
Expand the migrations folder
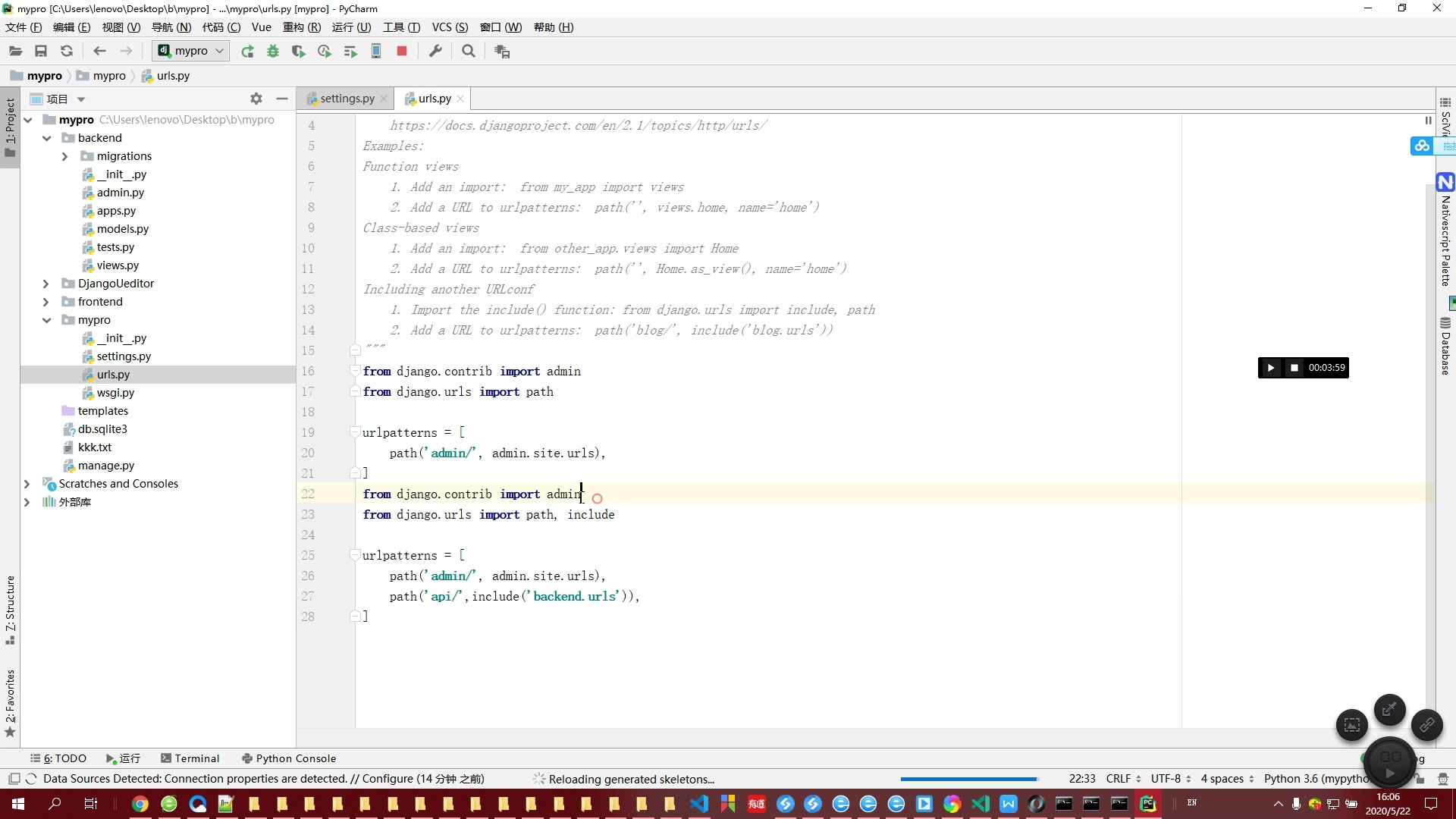(x=64, y=156)
